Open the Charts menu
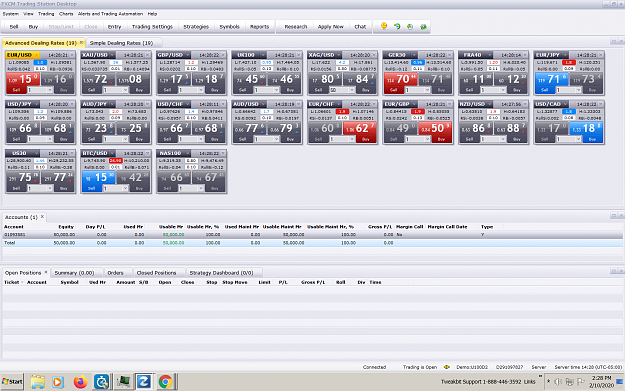The image size is (625, 391). coord(66,14)
